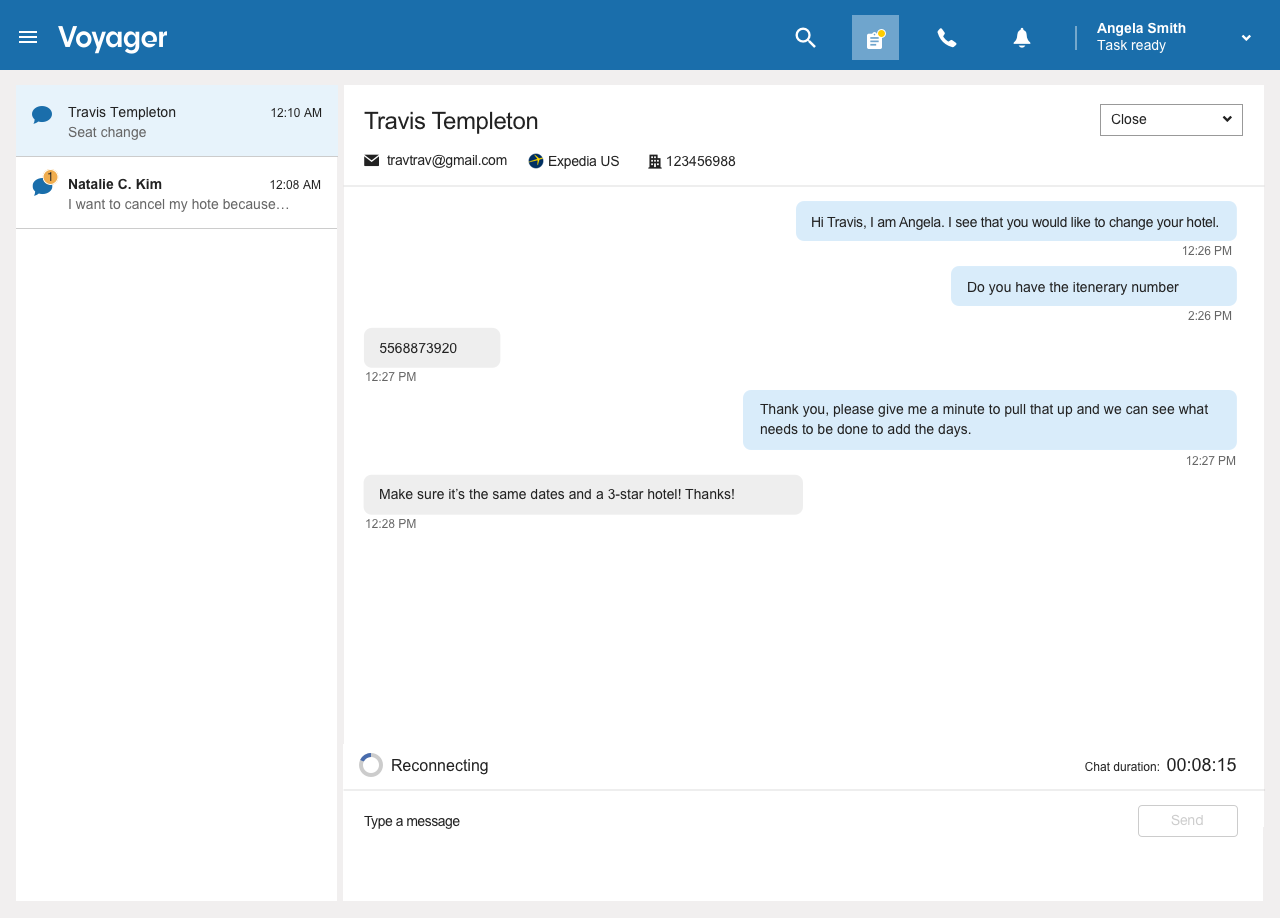Click Travis Templeton's chat bubble icon

(x=42, y=115)
